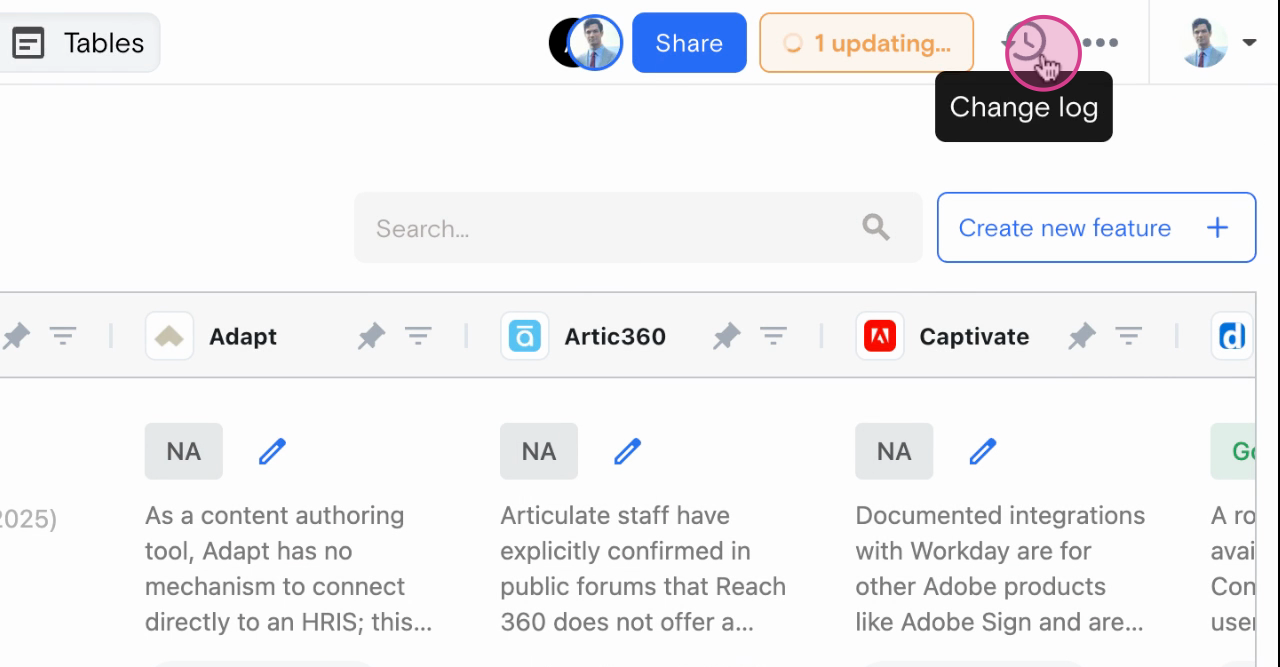Viewport: 1280px width, 667px height.
Task: Click the 1 updating status indicator
Action: [x=866, y=43]
